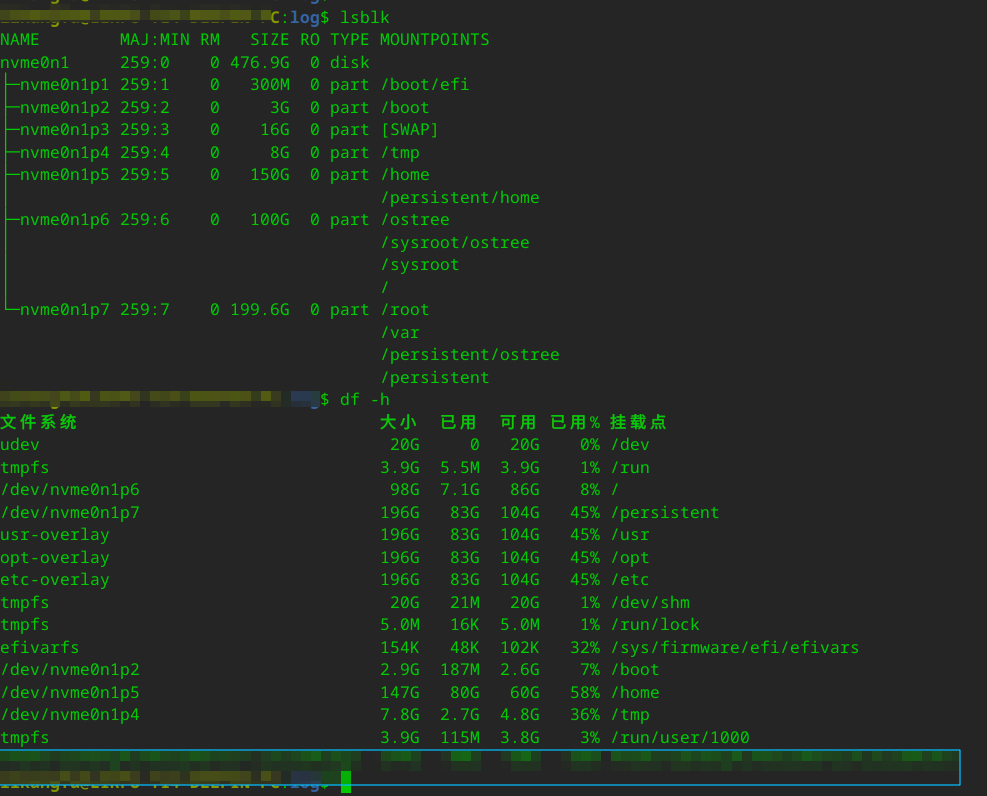Select "/dev/nvme0n1p4" in the df output
Screen dimensions: 987x796
pos(70,714)
